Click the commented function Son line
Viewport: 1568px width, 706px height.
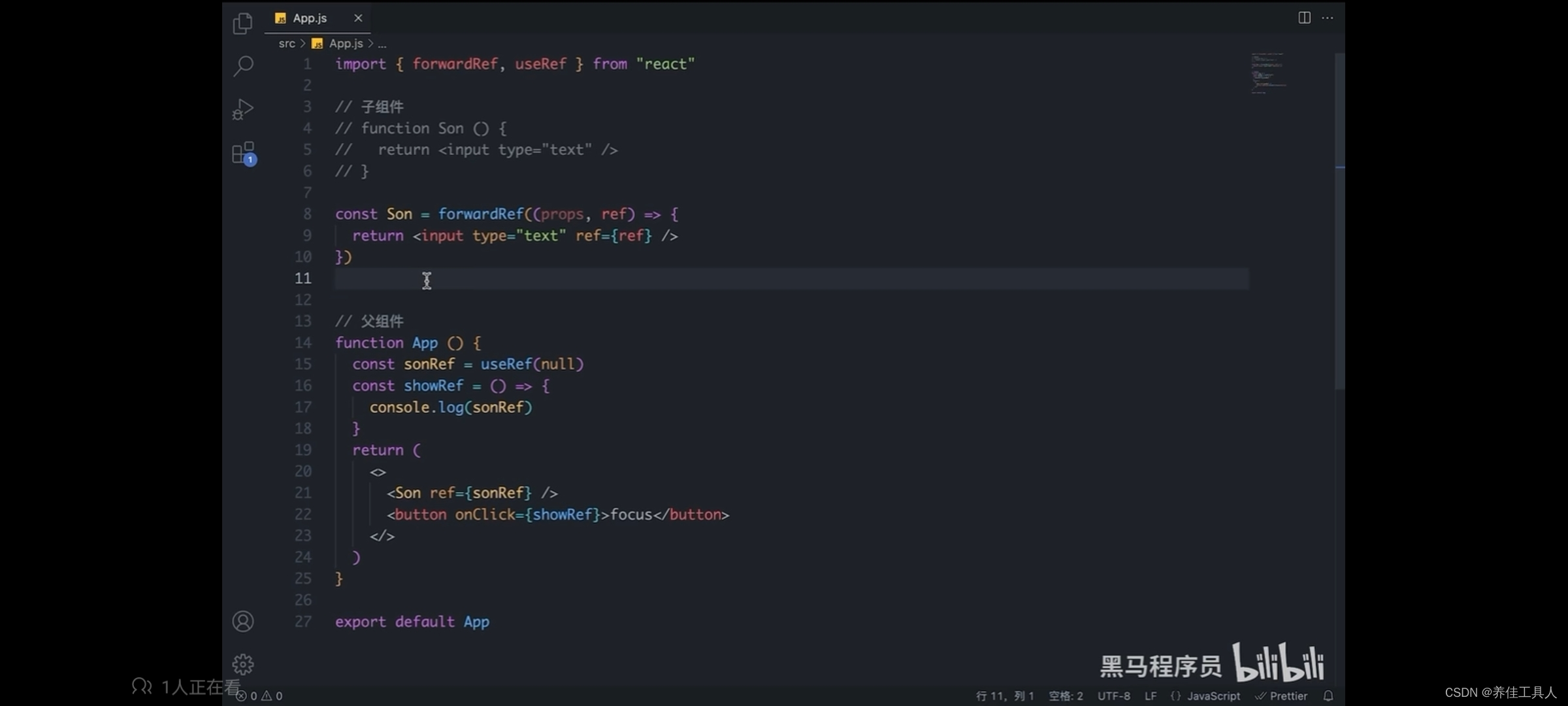coord(421,129)
